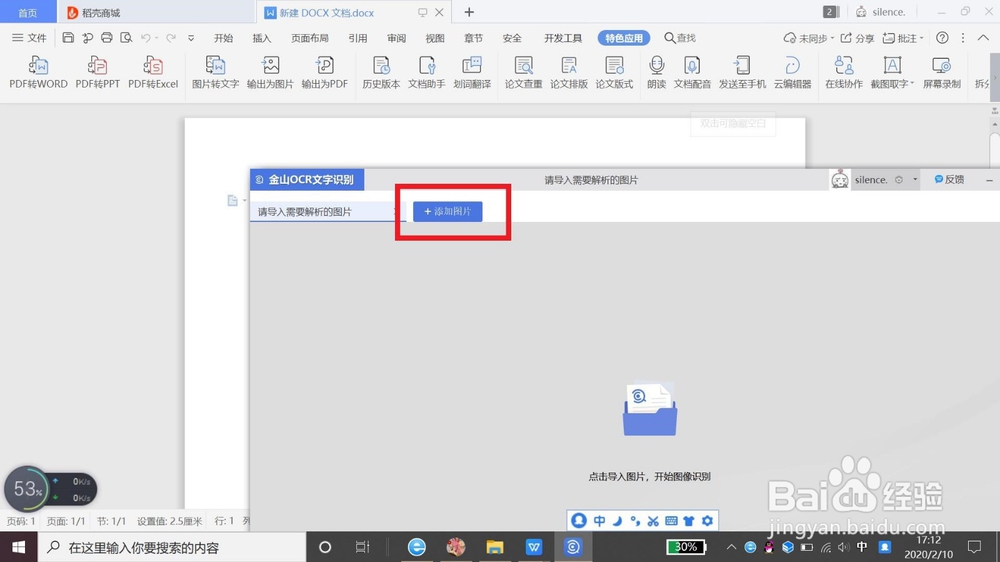Start 屏幕录制 screen recording
The image size is (1000, 562).
point(942,72)
